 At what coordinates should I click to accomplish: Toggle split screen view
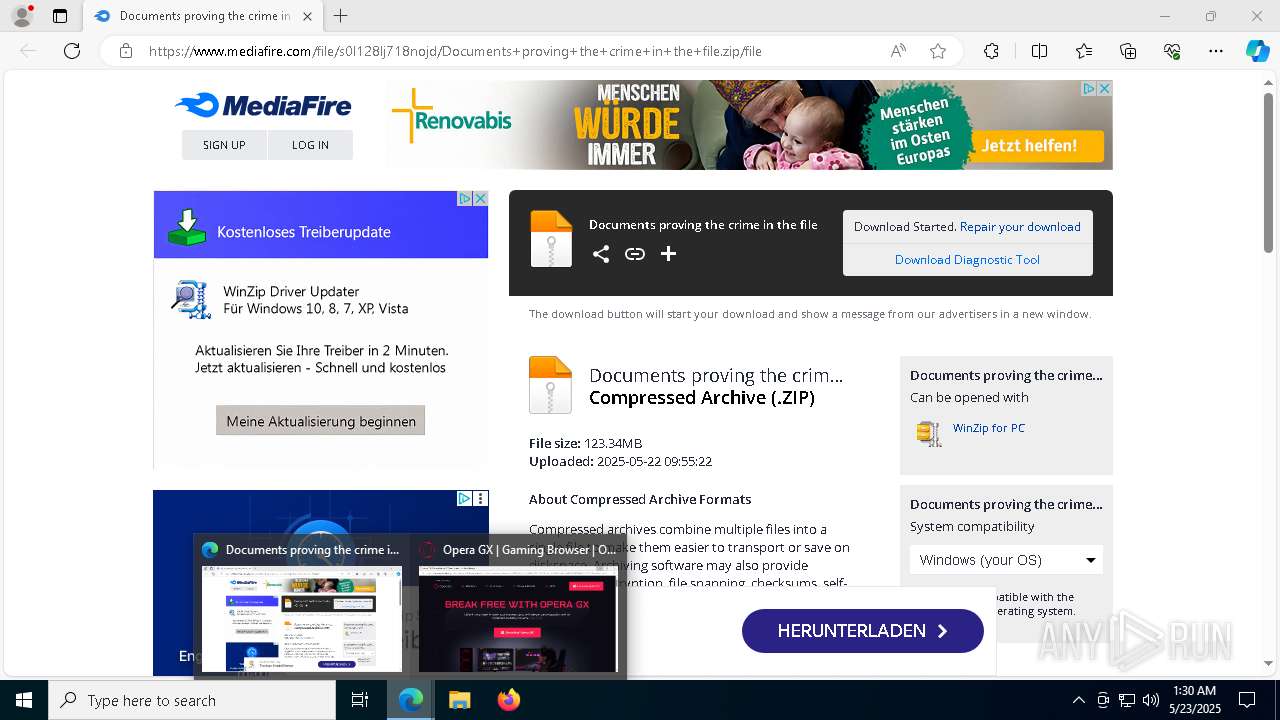point(1039,51)
